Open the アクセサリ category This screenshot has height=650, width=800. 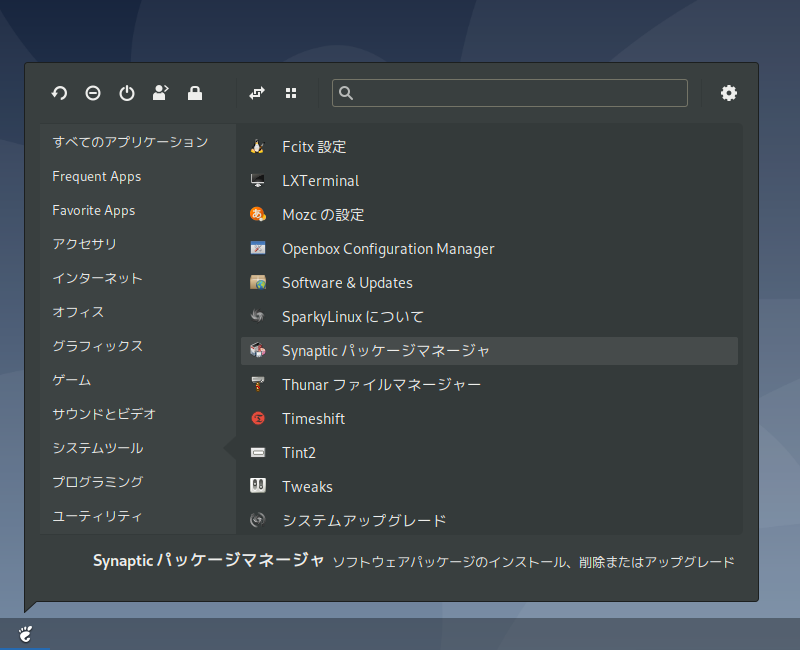coord(84,244)
